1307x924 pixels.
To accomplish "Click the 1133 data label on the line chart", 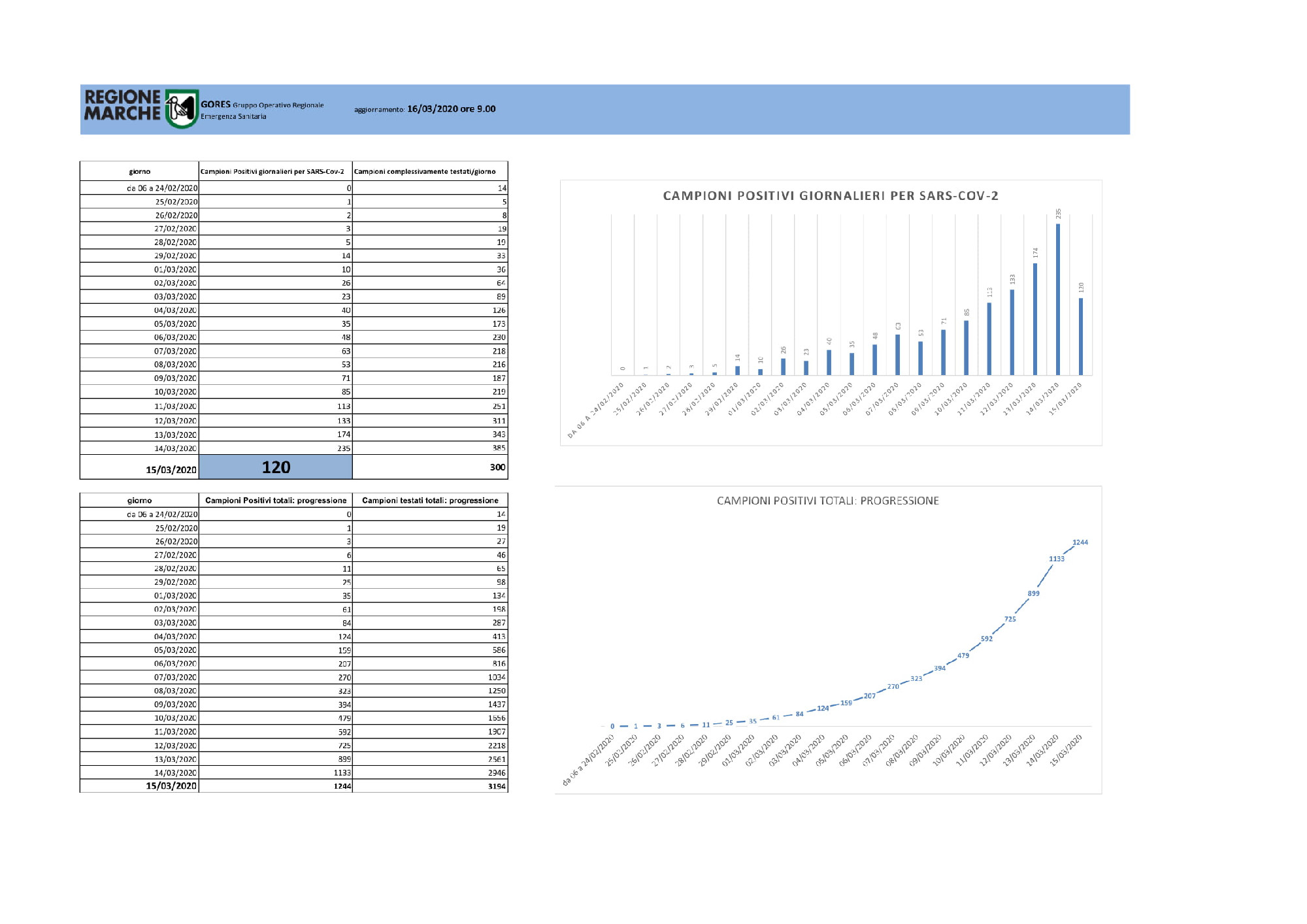I will (1057, 559).
